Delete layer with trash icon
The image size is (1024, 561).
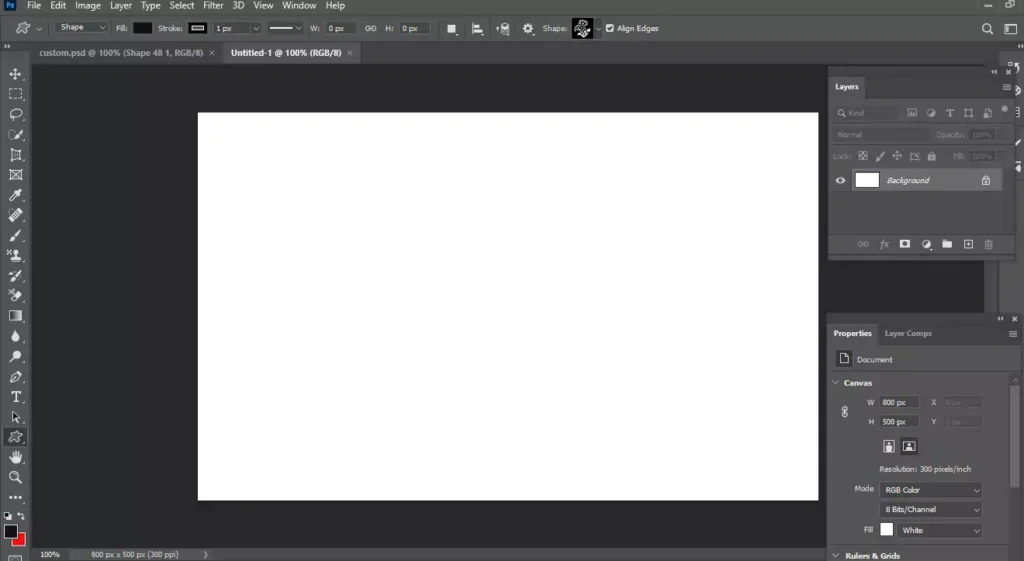pos(989,244)
